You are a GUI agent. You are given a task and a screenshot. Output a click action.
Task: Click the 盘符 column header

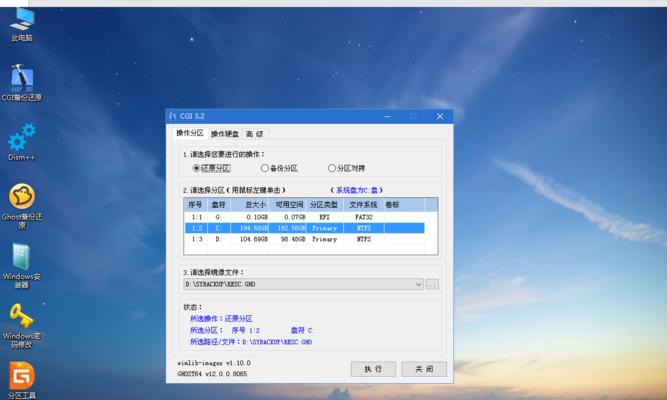click(x=219, y=205)
